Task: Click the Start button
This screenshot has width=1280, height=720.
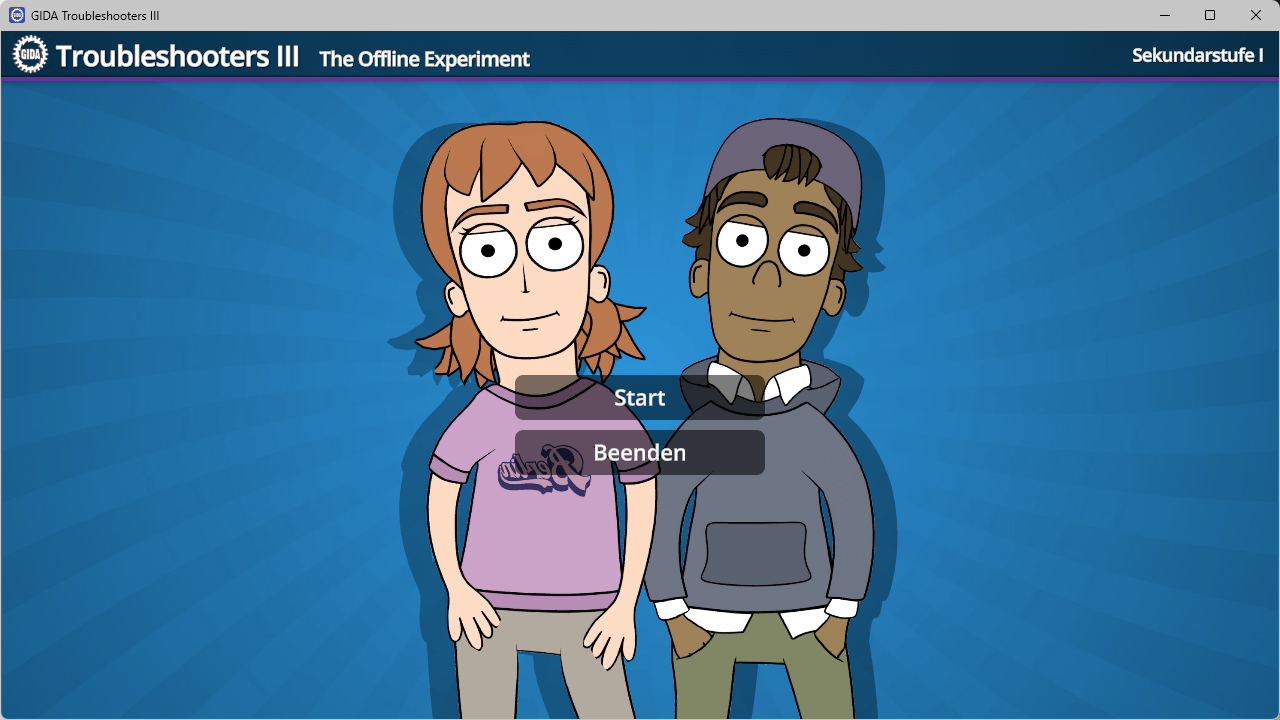Action: pyautogui.click(x=640, y=397)
